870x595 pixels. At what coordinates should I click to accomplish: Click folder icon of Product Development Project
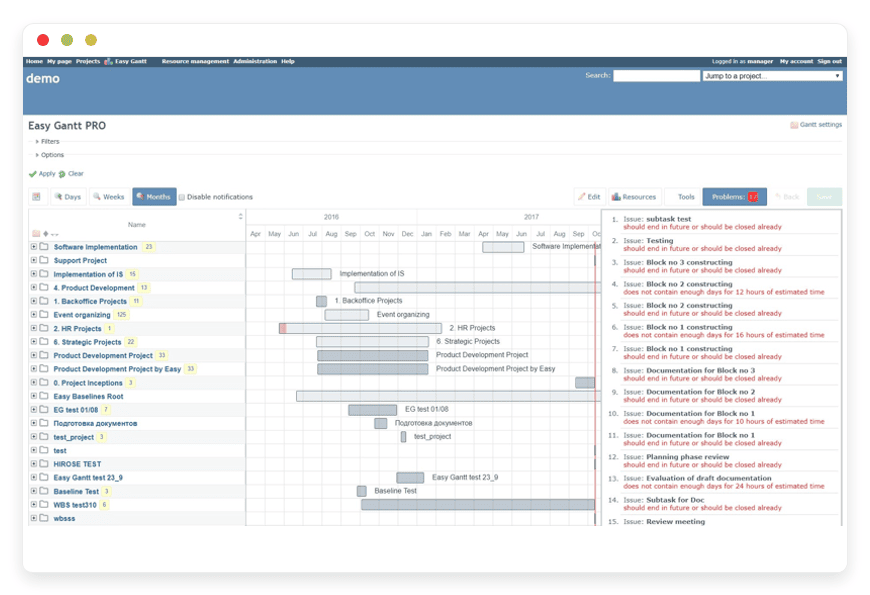pos(44,355)
